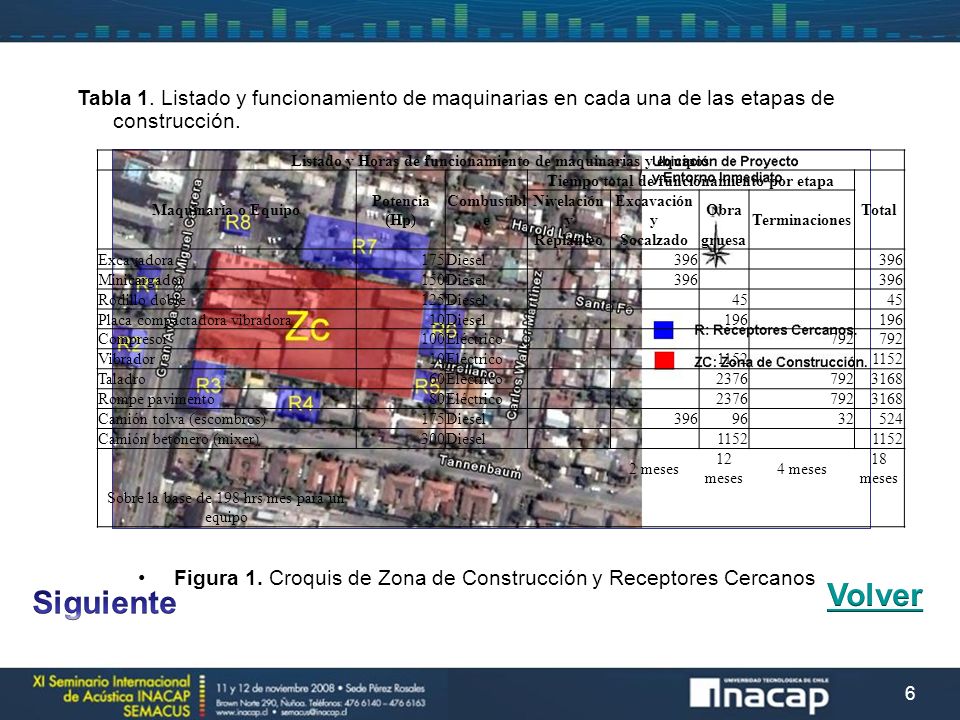Click total value 524 in table
The width and height of the screenshot is (960, 720).
[x=890, y=419]
